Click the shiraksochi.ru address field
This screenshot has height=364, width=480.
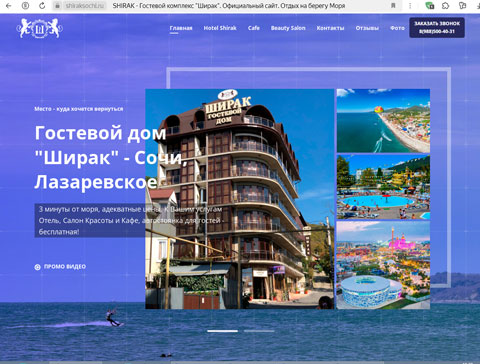pyautogui.click(x=85, y=6)
